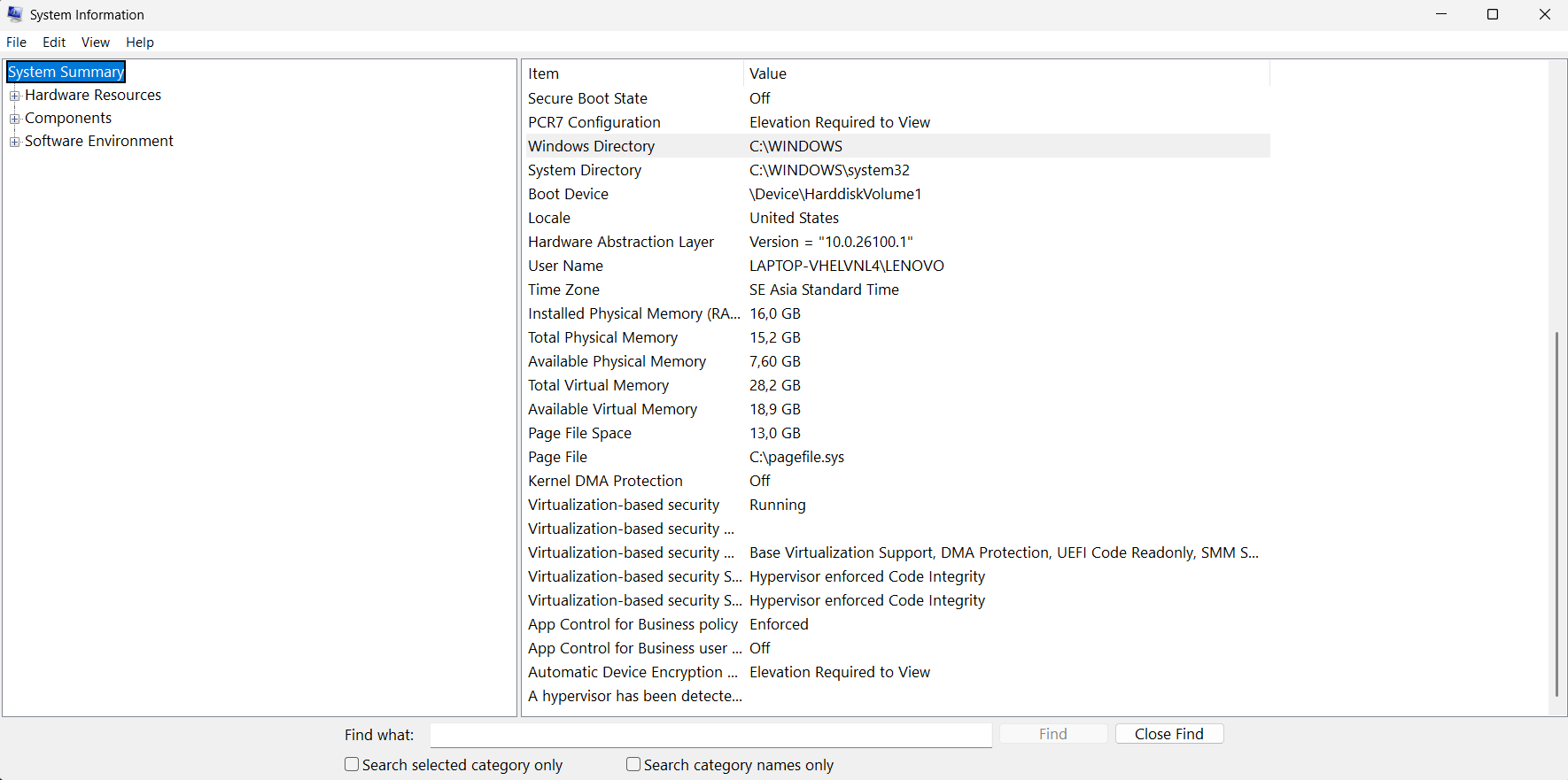Screen dimensions: 1568x780
Task: Select the hypervisor has been detected row
Action: pos(897,696)
